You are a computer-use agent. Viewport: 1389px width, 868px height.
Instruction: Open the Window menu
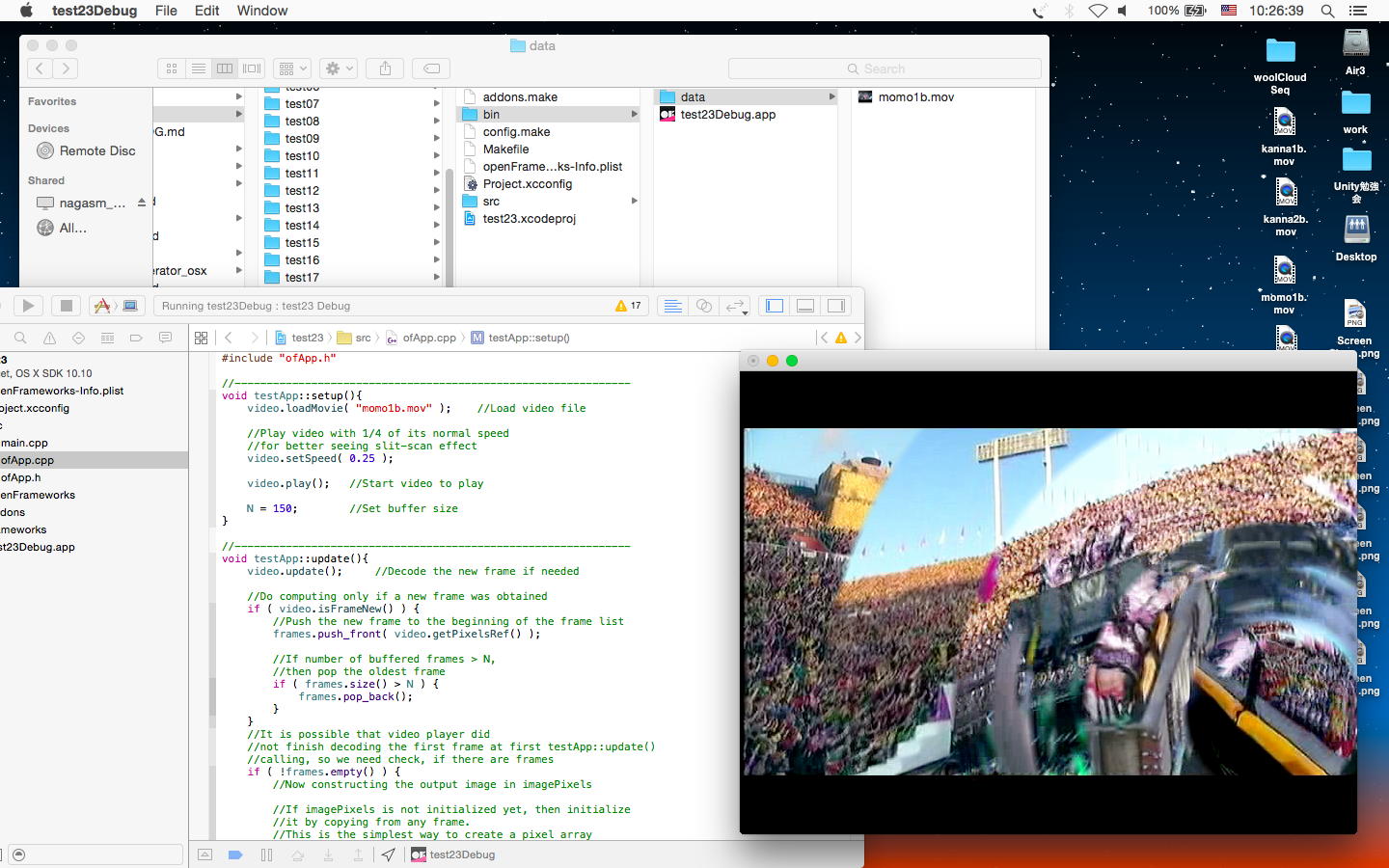point(261,11)
